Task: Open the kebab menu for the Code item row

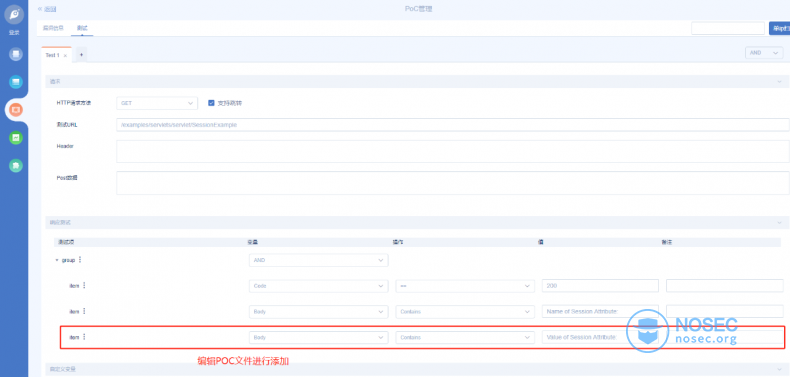Action: click(x=84, y=285)
